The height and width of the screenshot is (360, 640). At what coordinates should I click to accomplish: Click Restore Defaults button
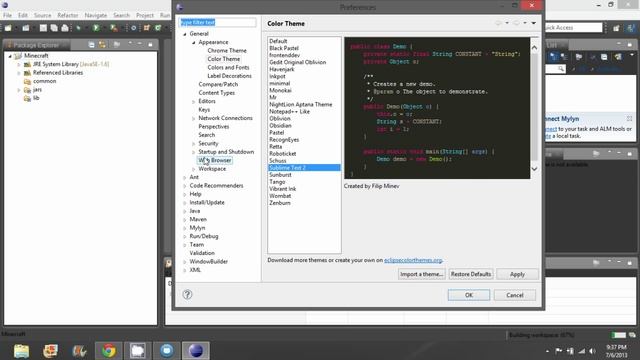click(471, 274)
